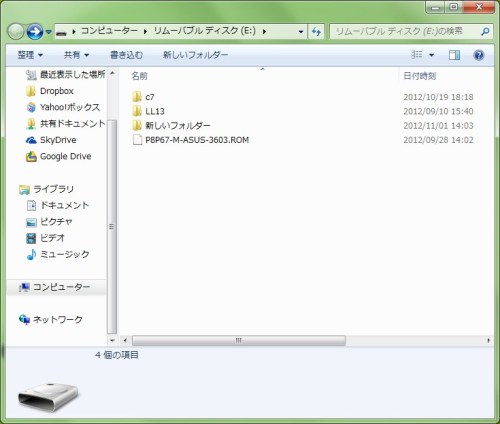Click the horizontal scrollbar thumb
Image resolution: width=500 pixels, height=424 pixels.
pos(239,341)
